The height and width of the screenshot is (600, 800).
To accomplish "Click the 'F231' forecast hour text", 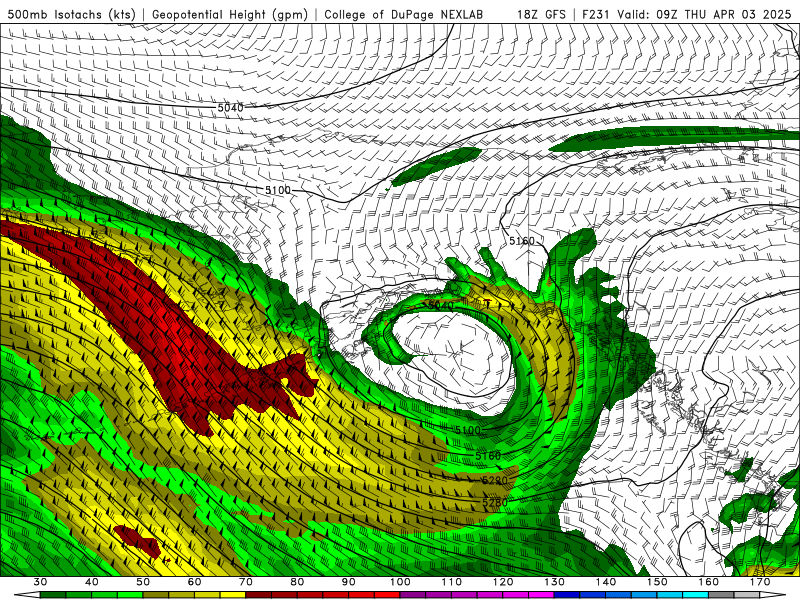I will coord(597,15).
